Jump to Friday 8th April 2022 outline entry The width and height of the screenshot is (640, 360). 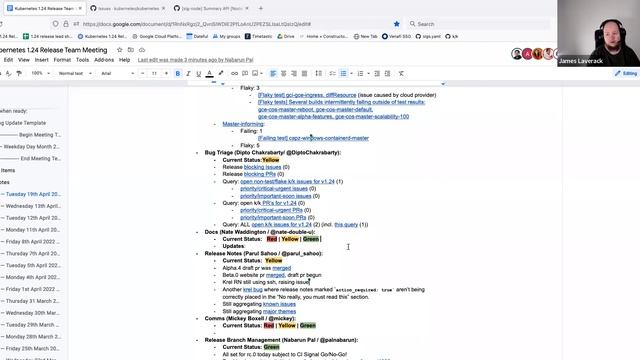coord(33,242)
